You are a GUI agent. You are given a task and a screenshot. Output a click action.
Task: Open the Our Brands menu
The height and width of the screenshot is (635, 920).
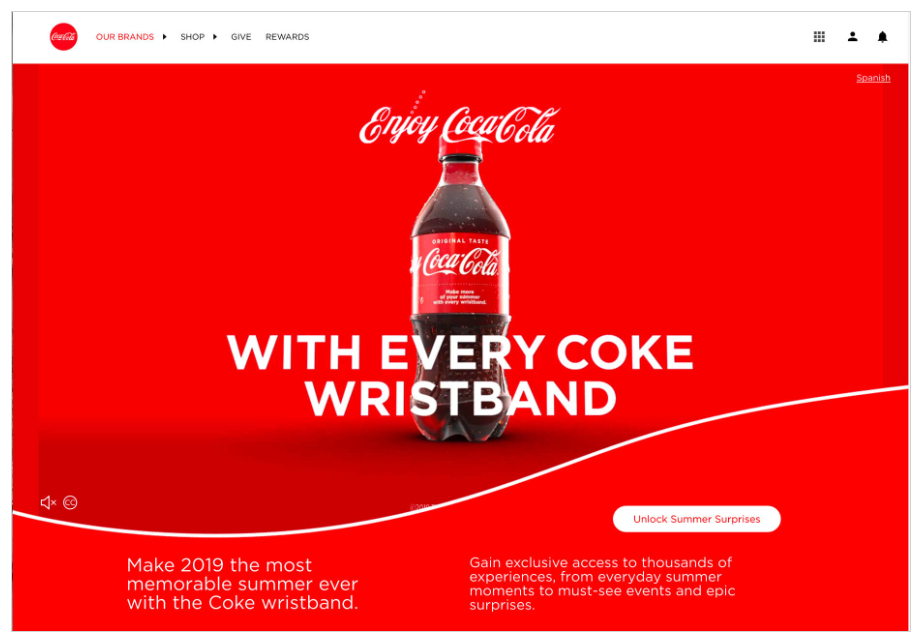pyautogui.click(x=124, y=36)
